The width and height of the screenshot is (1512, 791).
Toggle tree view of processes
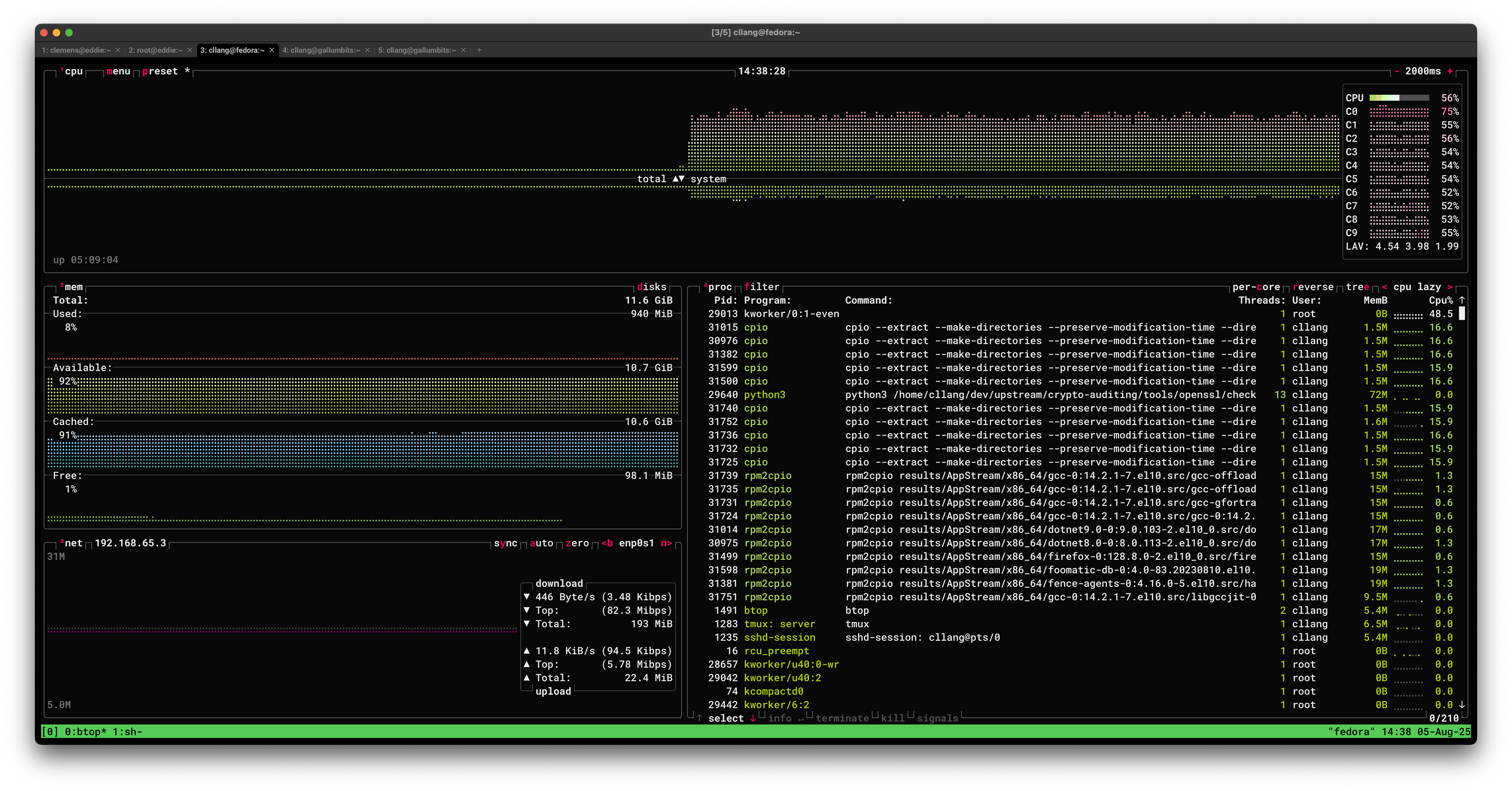pyautogui.click(x=1357, y=287)
